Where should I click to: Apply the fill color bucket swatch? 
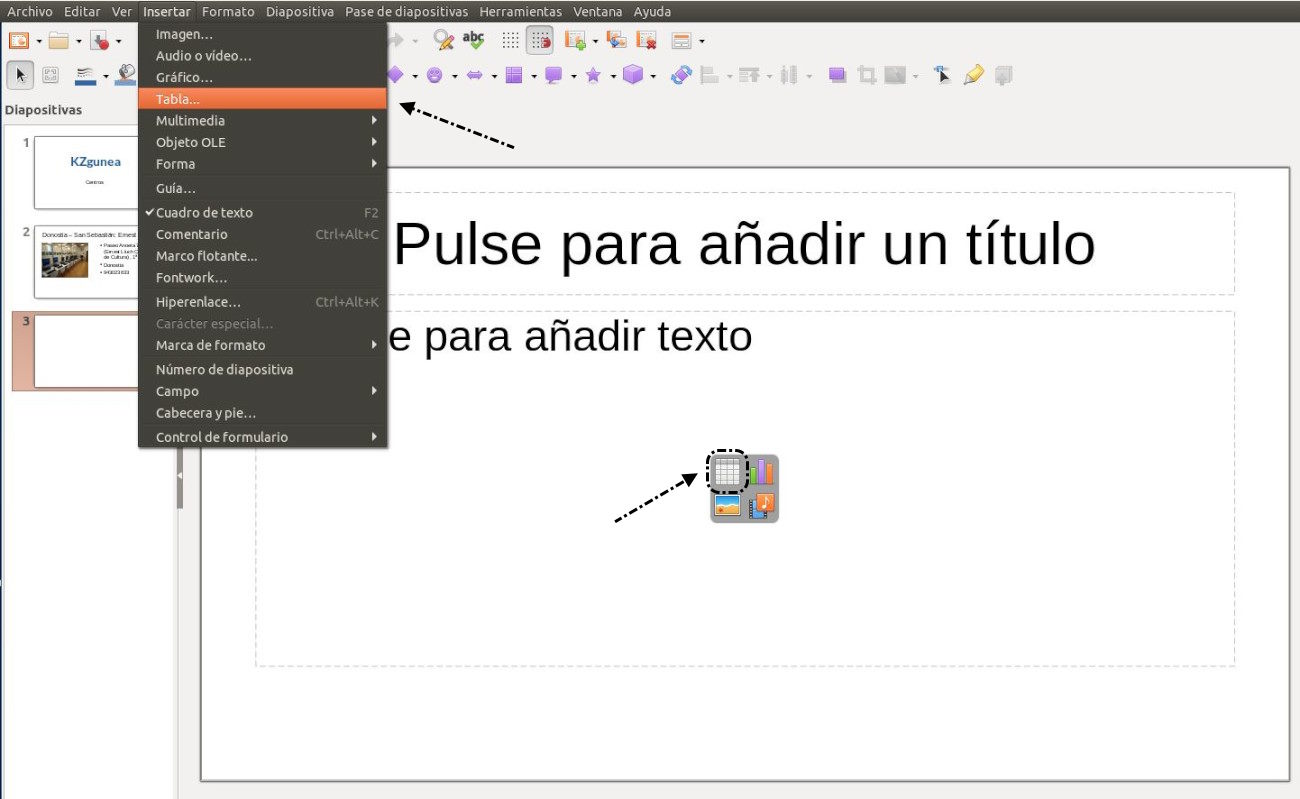[126, 74]
